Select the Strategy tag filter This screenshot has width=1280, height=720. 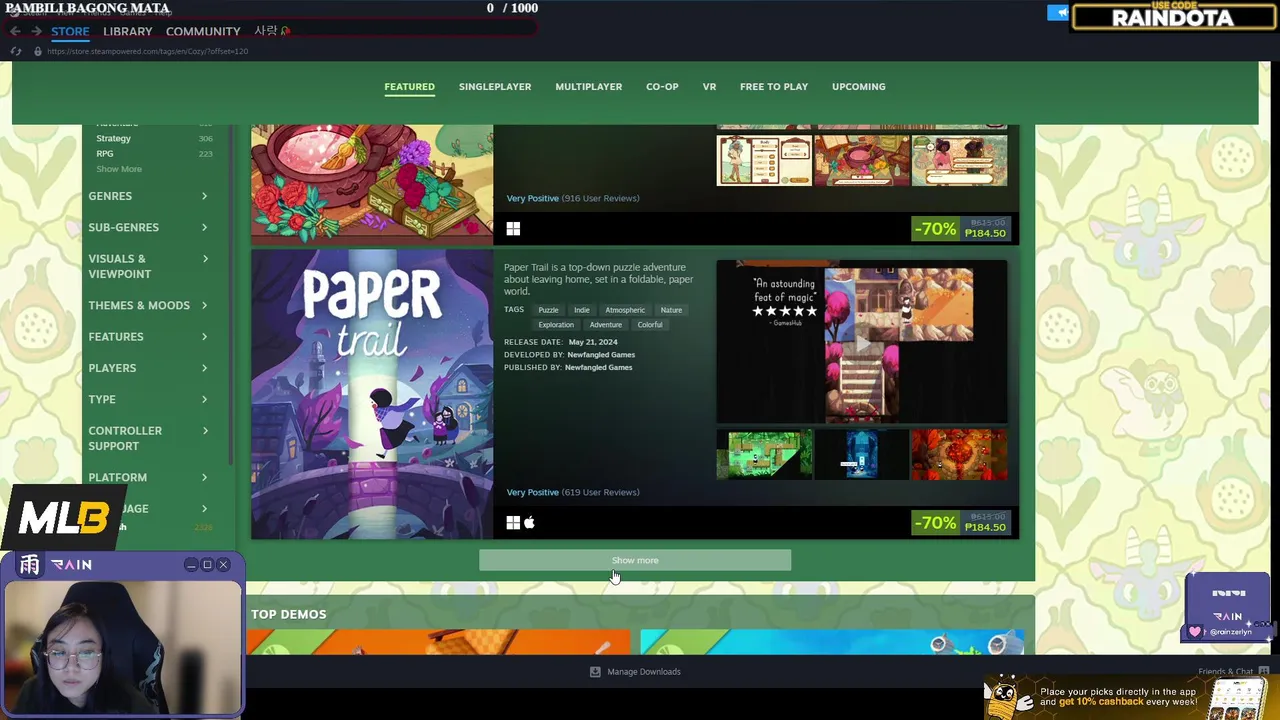point(113,138)
